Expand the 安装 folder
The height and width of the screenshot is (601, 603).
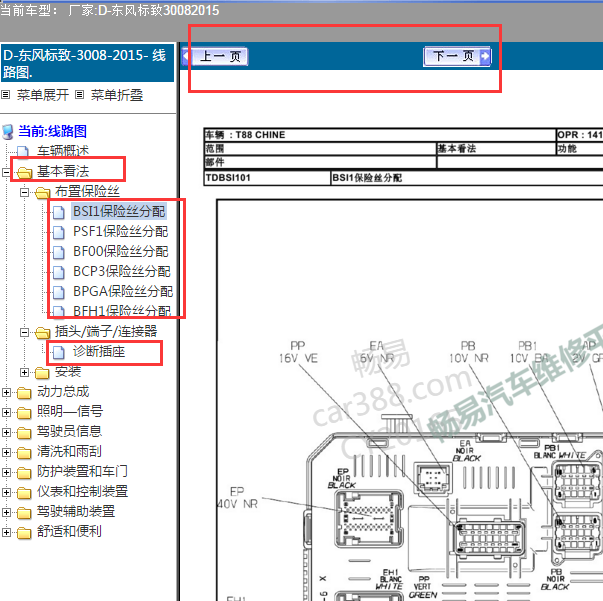click(x=24, y=372)
